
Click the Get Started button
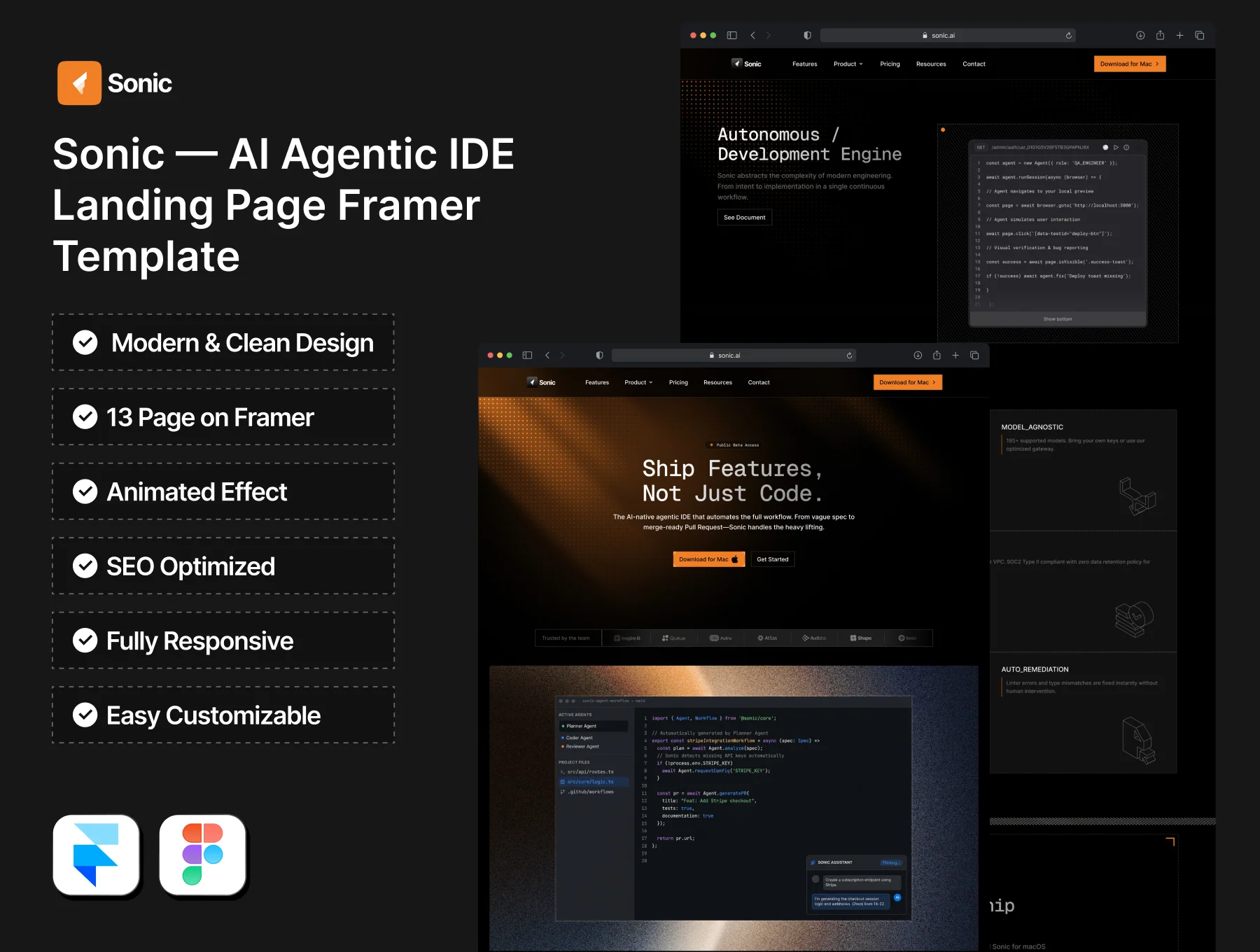pos(773,559)
